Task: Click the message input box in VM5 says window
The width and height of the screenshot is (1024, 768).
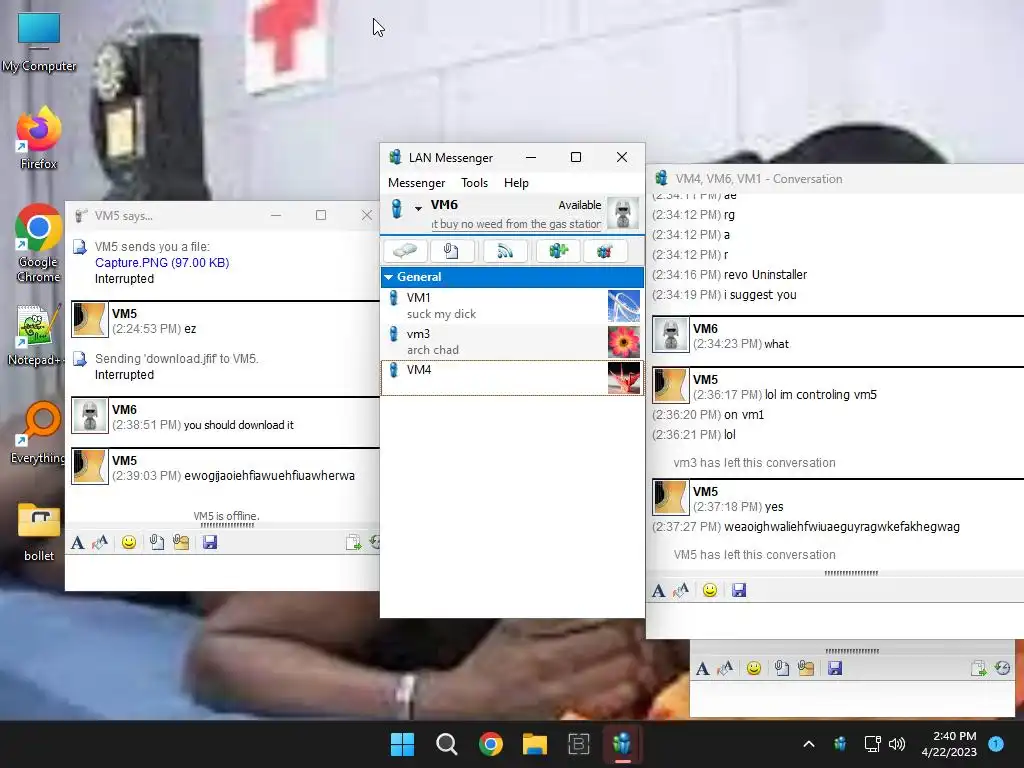Action: click(222, 572)
